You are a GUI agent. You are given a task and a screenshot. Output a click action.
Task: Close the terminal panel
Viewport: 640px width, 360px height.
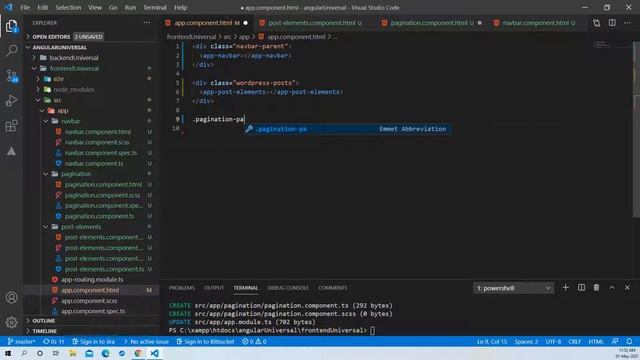coord(627,288)
